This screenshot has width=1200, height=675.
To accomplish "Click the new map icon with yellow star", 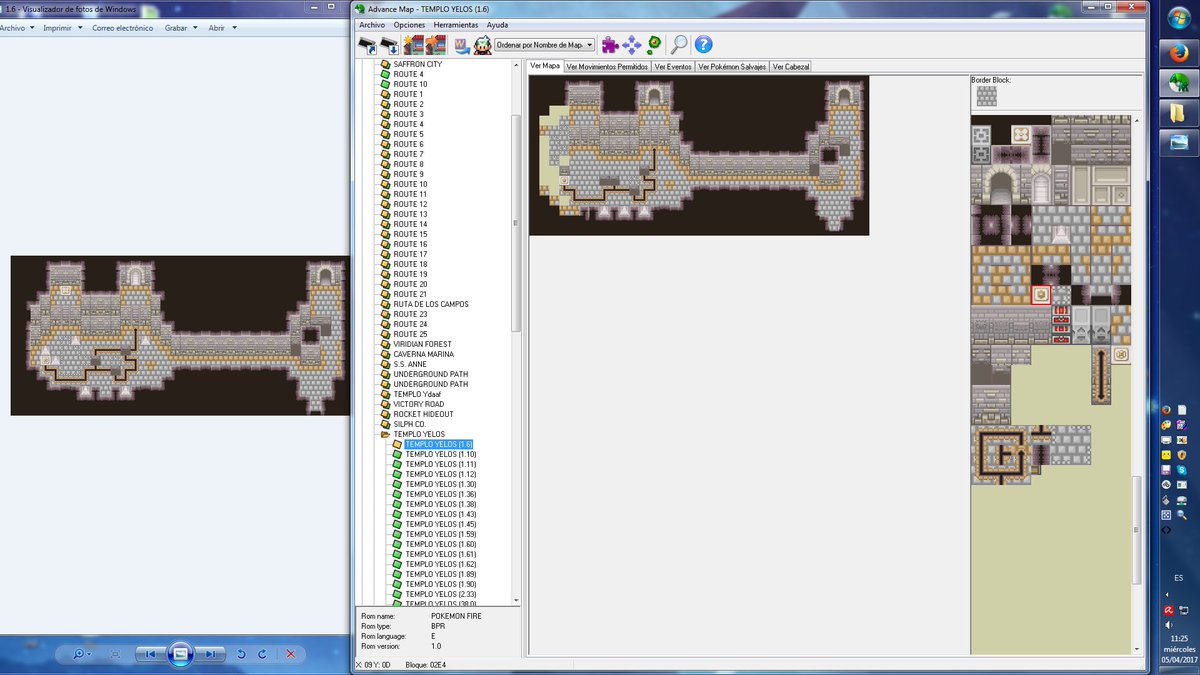I will pos(414,44).
